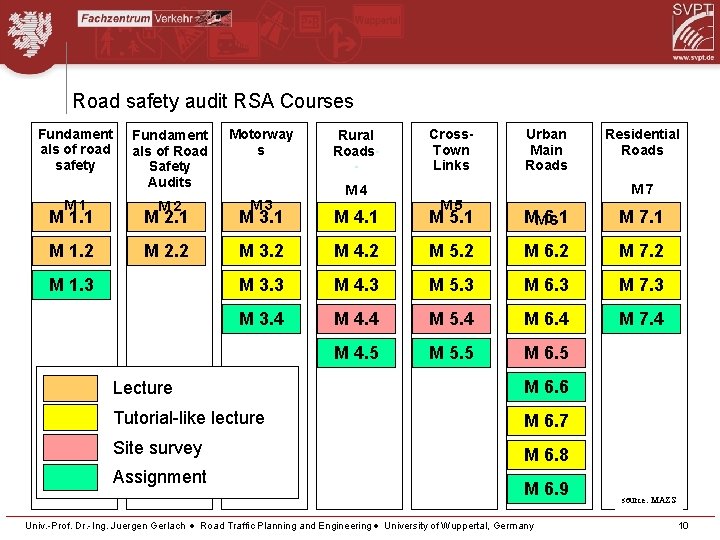Select the green M 1.3 assignment box
This screenshot has width=720, height=540.
pyautogui.click(x=71, y=285)
